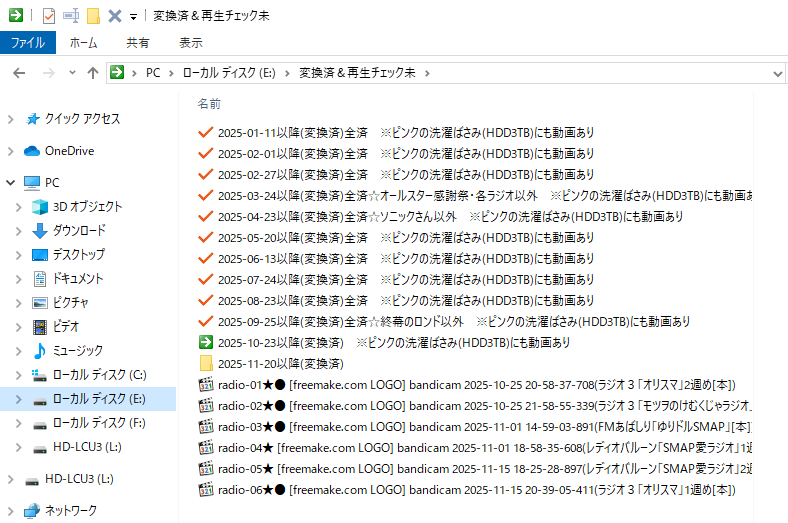788x523 pixels.
Task: Click PC in the address bar breadcrumb
Action: pyautogui.click(x=153, y=73)
